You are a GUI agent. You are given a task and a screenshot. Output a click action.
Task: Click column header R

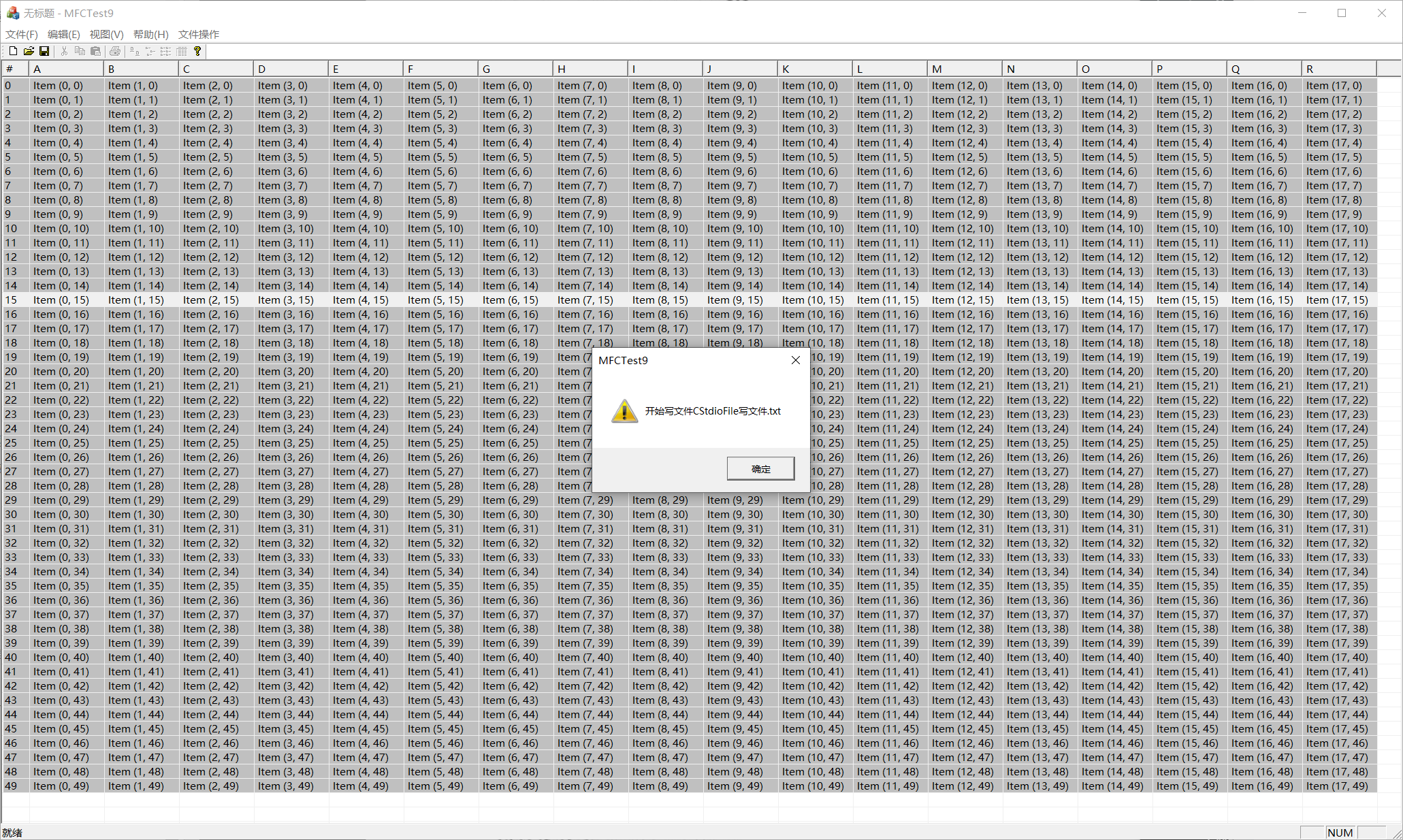(1338, 69)
